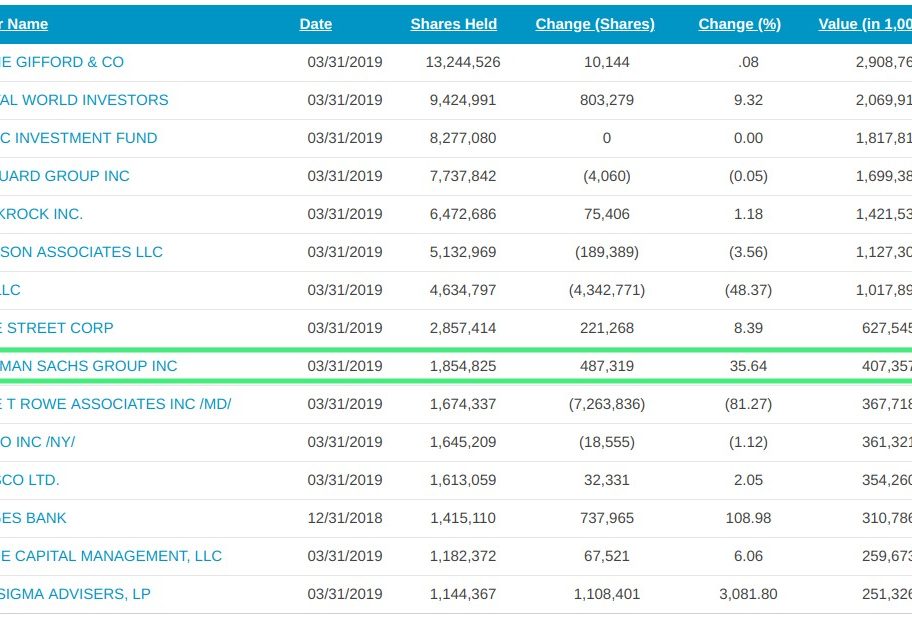The height and width of the screenshot is (617, 912).
Task: Select the 12/31/2018 date cell
Action: pos(345,518)
